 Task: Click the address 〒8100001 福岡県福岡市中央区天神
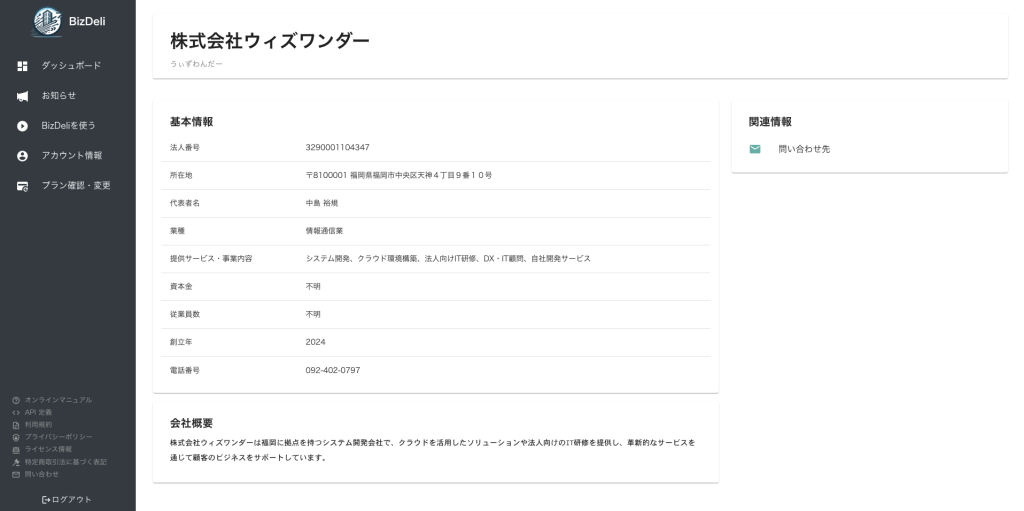tap(399, 176)
